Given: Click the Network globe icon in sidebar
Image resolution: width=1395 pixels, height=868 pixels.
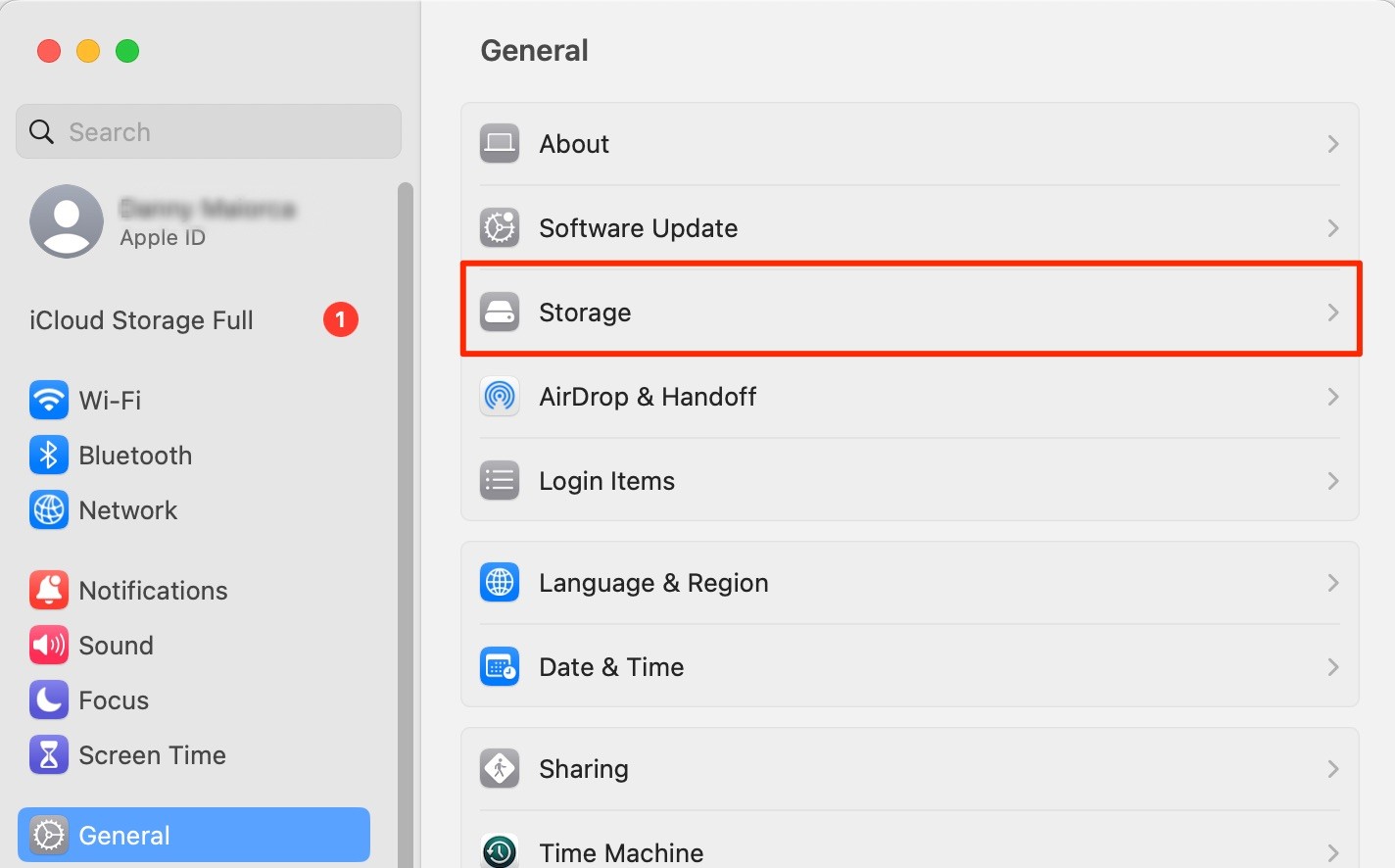Looking at the screenshot, I should pyautogui.click(x=49, y=509).
